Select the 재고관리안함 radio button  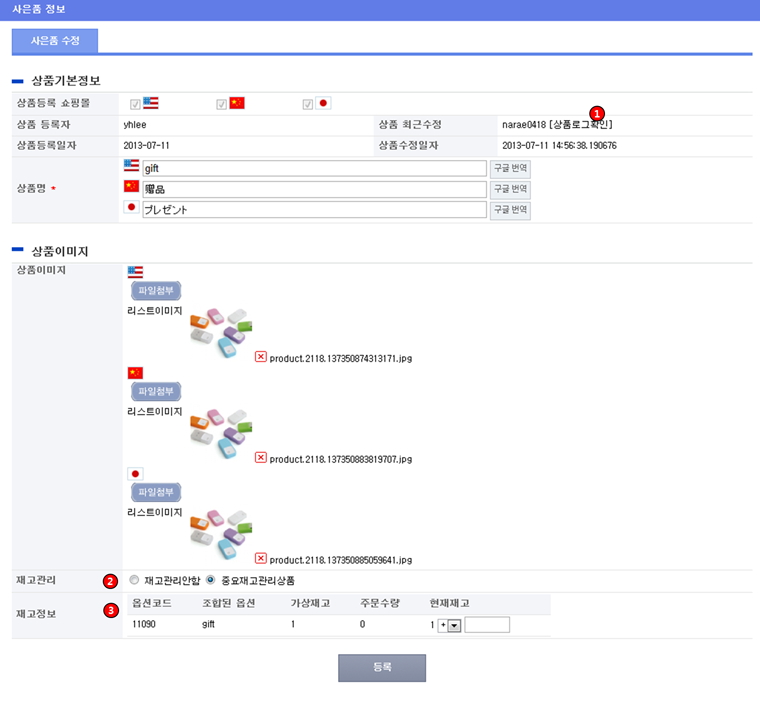[x=135, y=580]
